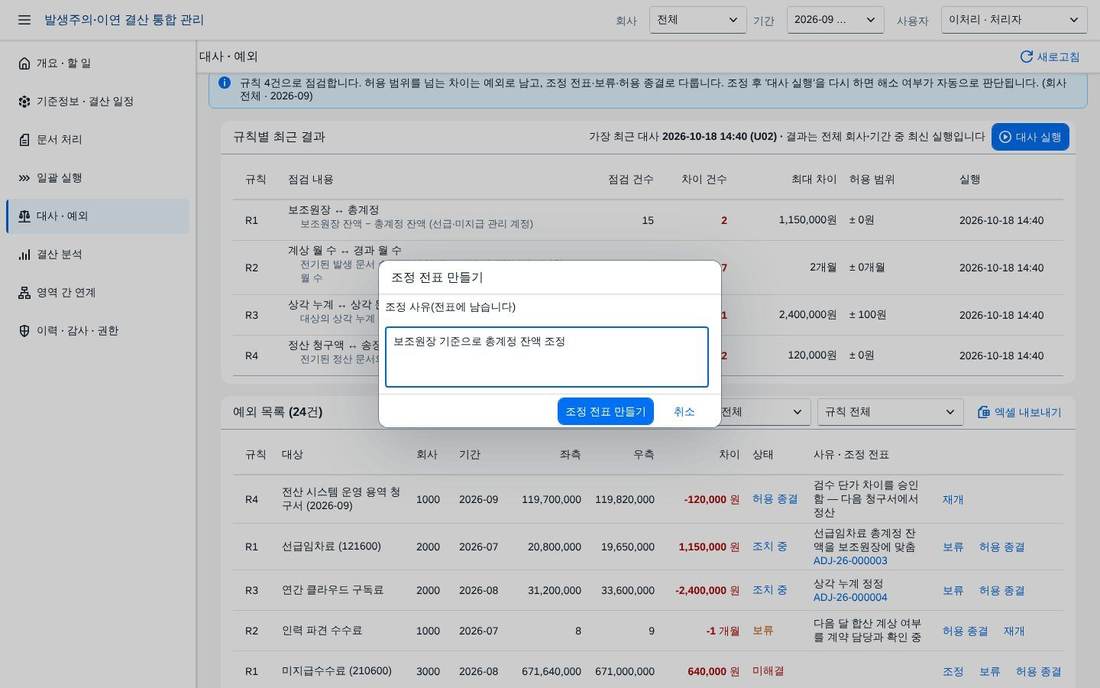Open 일괄 실행 menu item

(98, 178)
